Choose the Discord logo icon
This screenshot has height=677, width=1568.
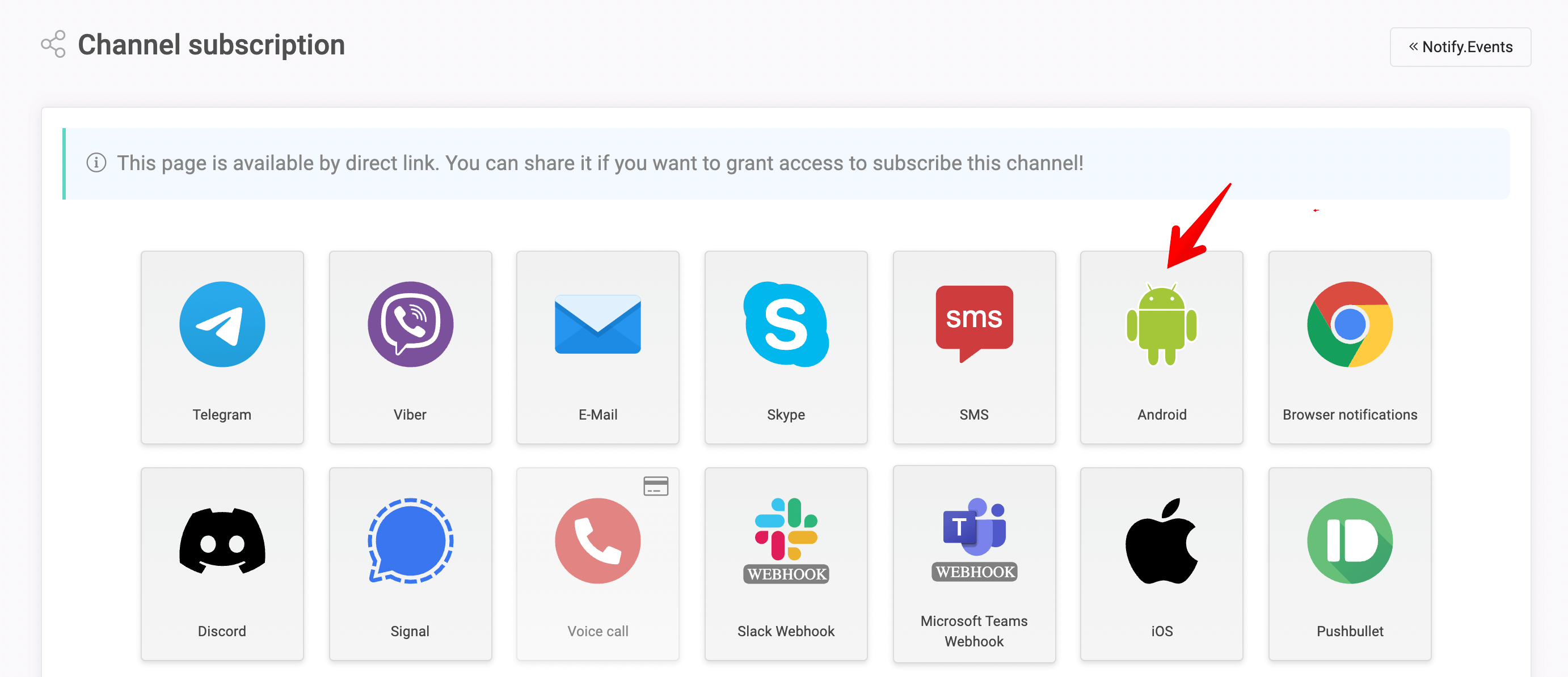222,541
